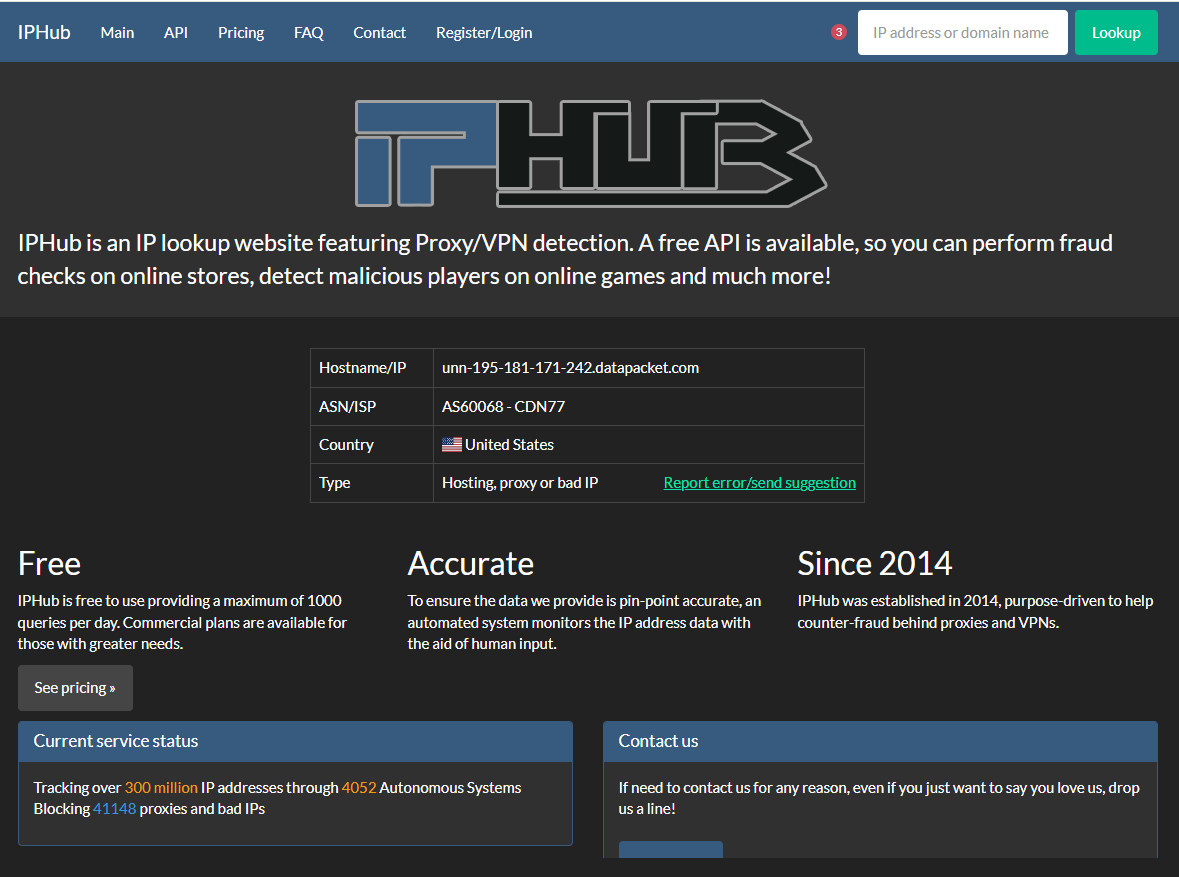Viewport: 1179px width, 877px height.
Task: Click the IPHub logo image
Action: tap(590, 155)
